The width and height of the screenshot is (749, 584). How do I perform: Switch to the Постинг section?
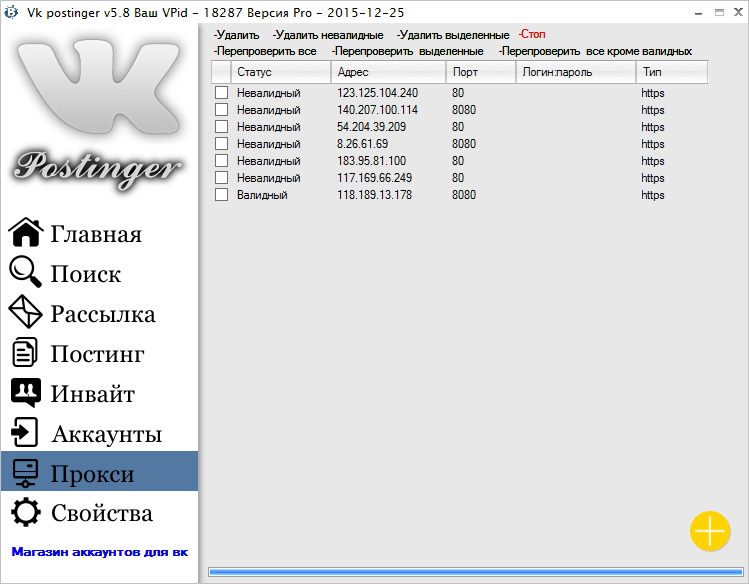tap(97, 354)
